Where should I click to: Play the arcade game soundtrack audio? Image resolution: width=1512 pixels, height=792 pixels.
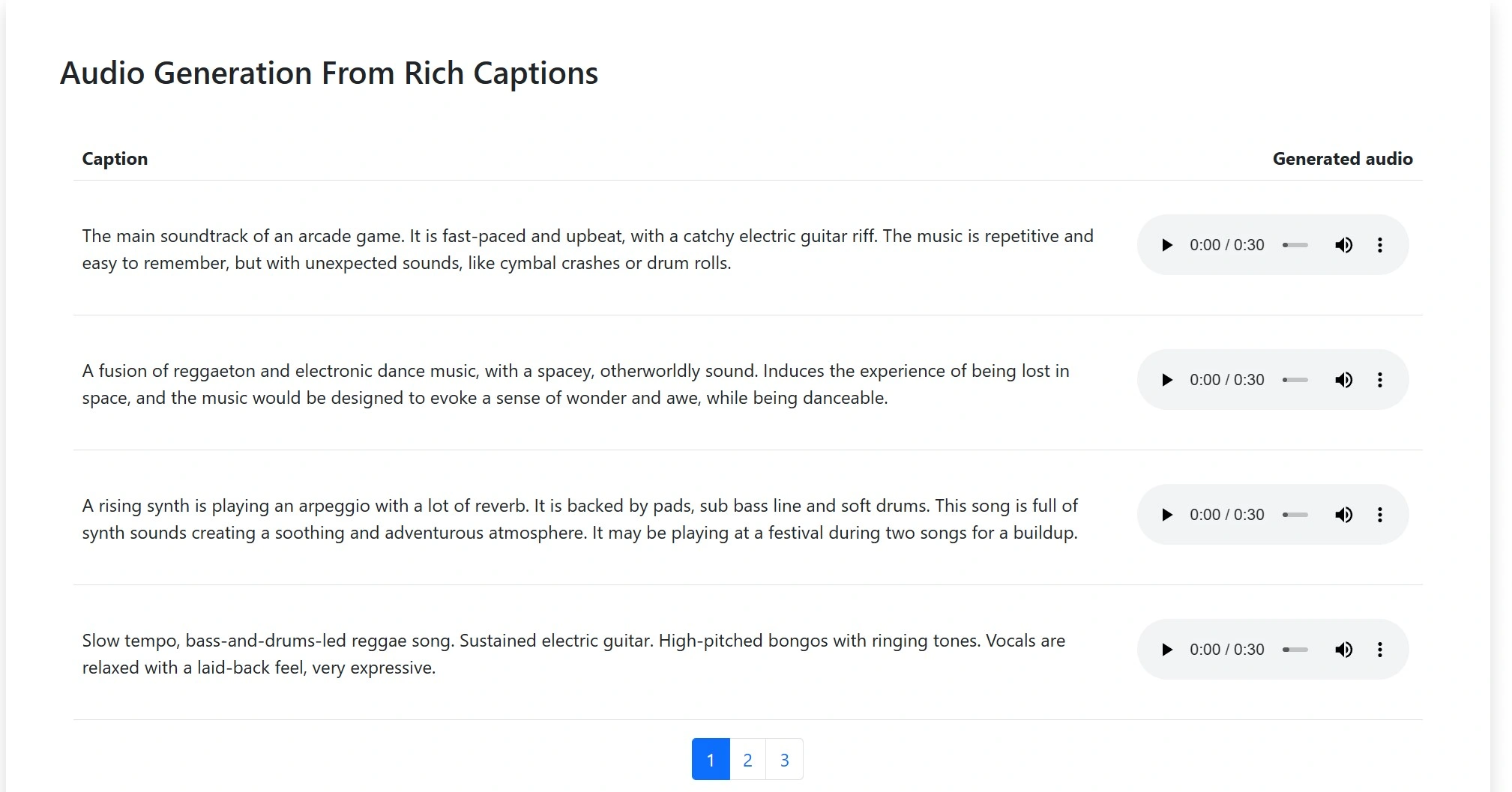click(1166, 245)
